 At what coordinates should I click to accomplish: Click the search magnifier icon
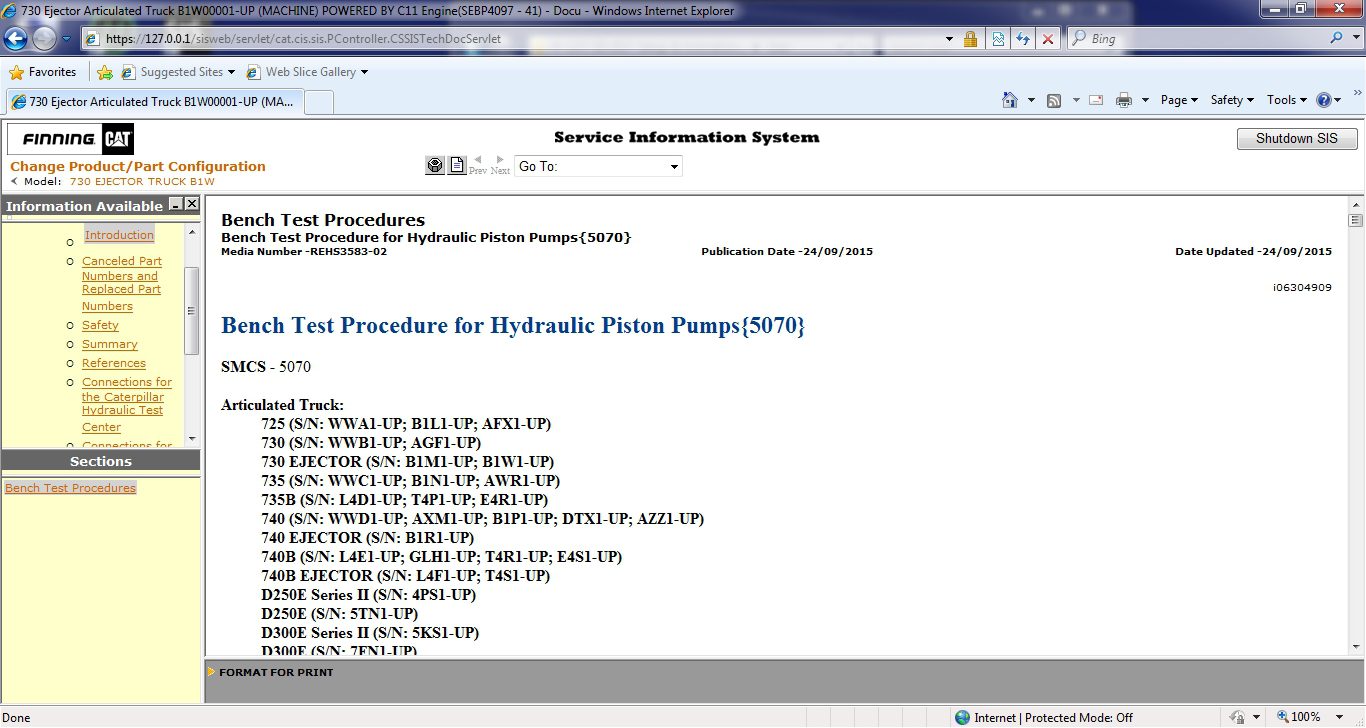coord(1337,39)
